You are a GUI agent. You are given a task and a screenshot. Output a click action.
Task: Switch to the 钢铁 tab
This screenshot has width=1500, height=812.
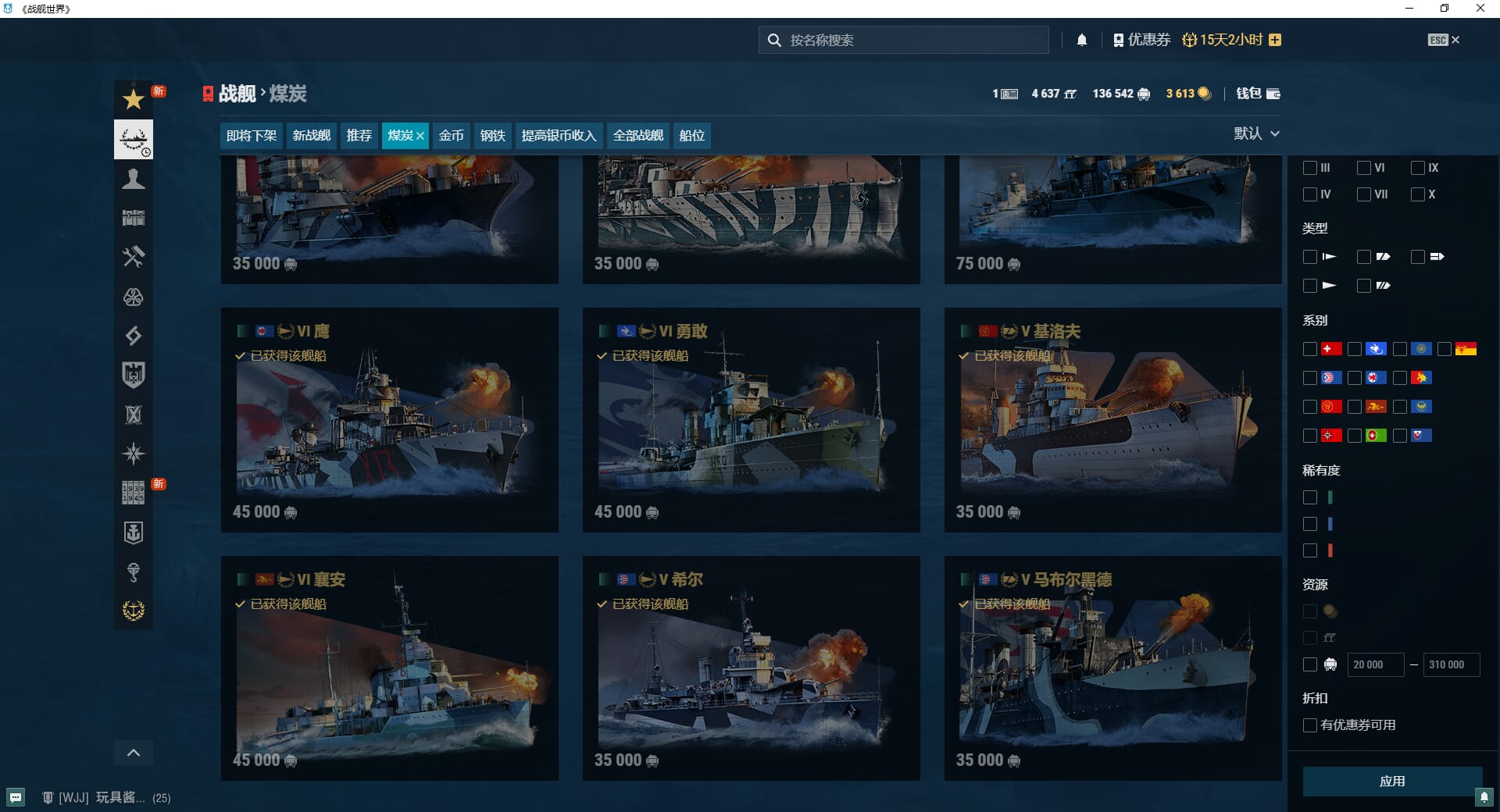pos(492,136)
